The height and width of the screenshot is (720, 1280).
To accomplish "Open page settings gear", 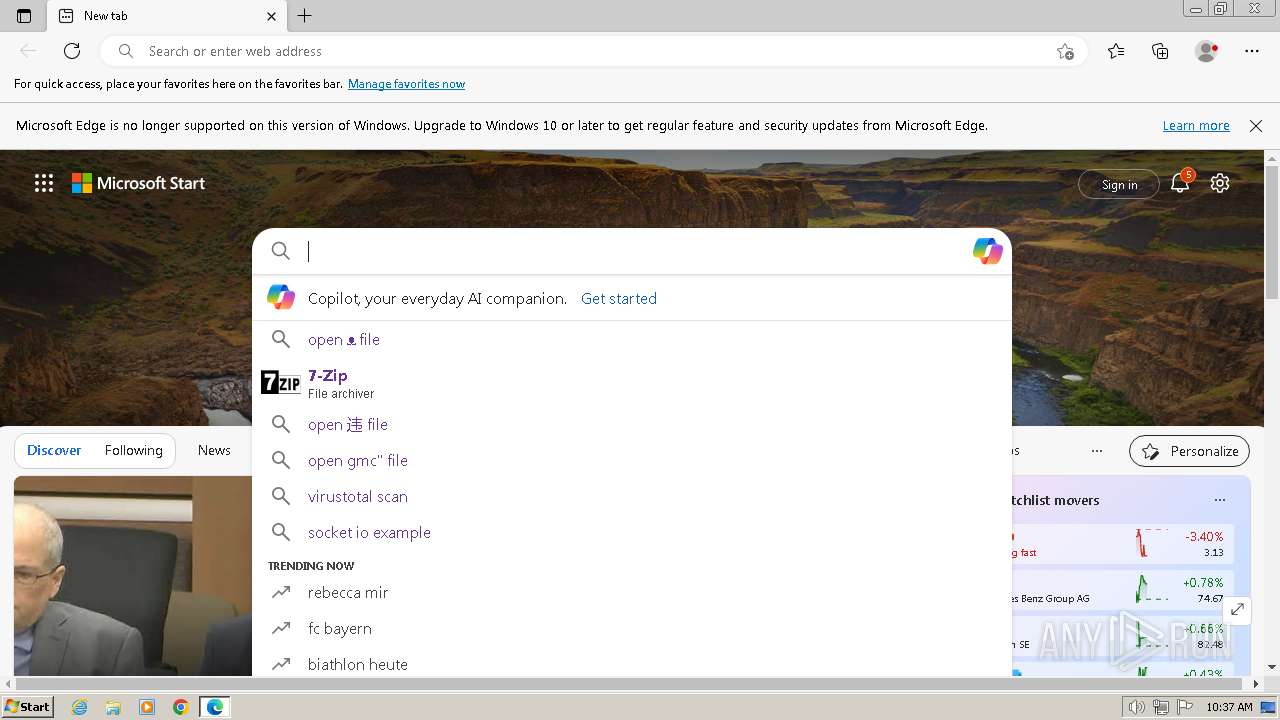I will pos(1219,183).
